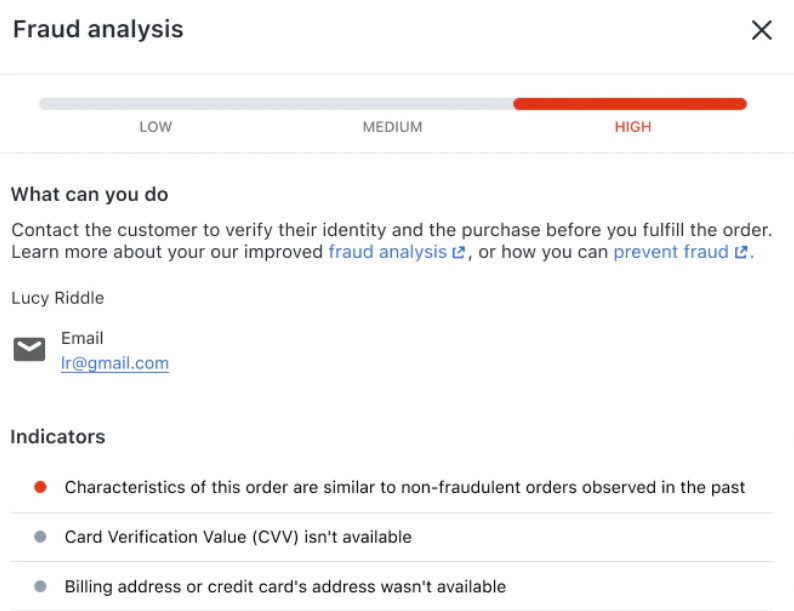Click the customer name Lucy Riddle
Image resolution: width=794 pixels, height=611 pixels.
pyautogui.click(x=58, y=298)
